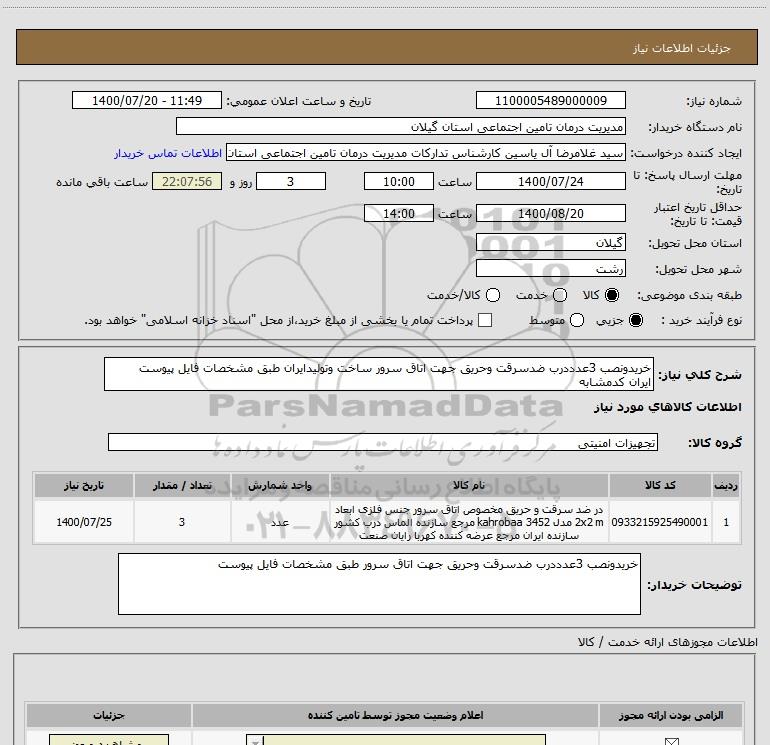
Task: Click the unit cell عدد
Action: point(280,522)
